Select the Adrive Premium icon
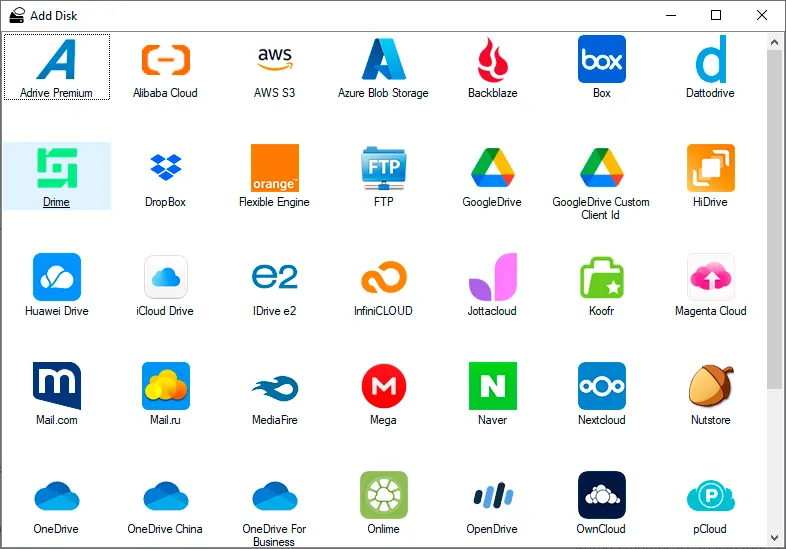 57,60
